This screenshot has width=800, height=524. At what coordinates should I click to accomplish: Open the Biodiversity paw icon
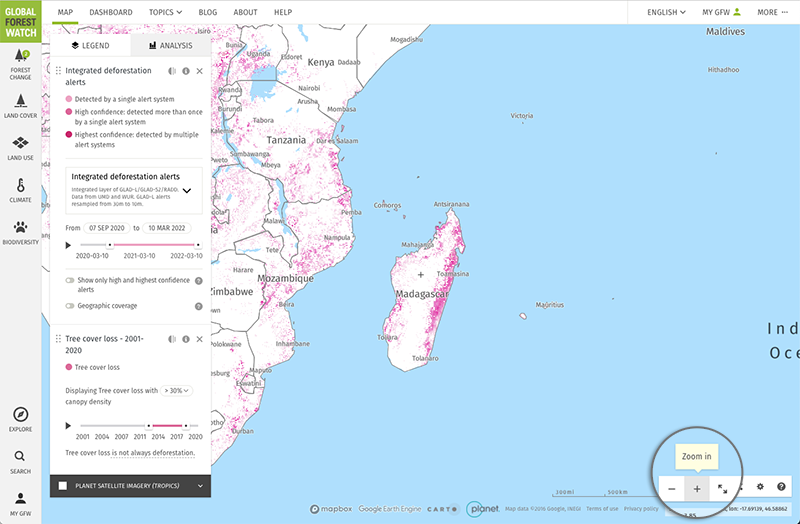(x=22, y=232)
